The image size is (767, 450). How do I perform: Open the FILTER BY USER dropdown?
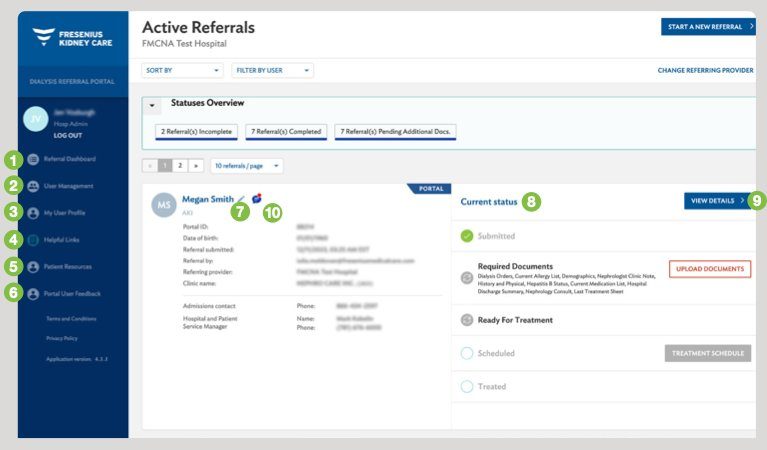click(272, 70)
